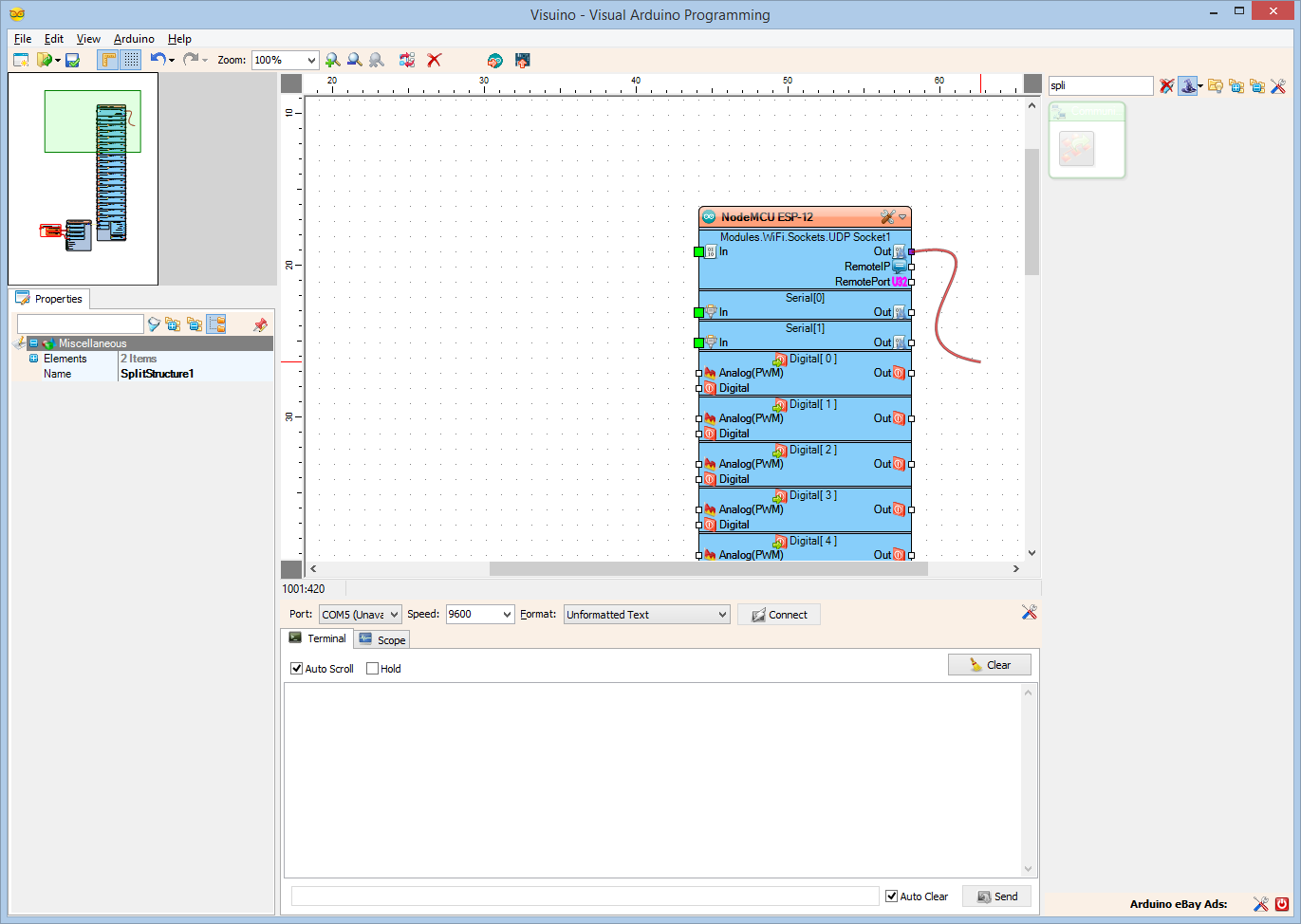Clear the component search filter icon
The height and width of the screenshot is (924, 1301).
click(x=1167, y=86)
